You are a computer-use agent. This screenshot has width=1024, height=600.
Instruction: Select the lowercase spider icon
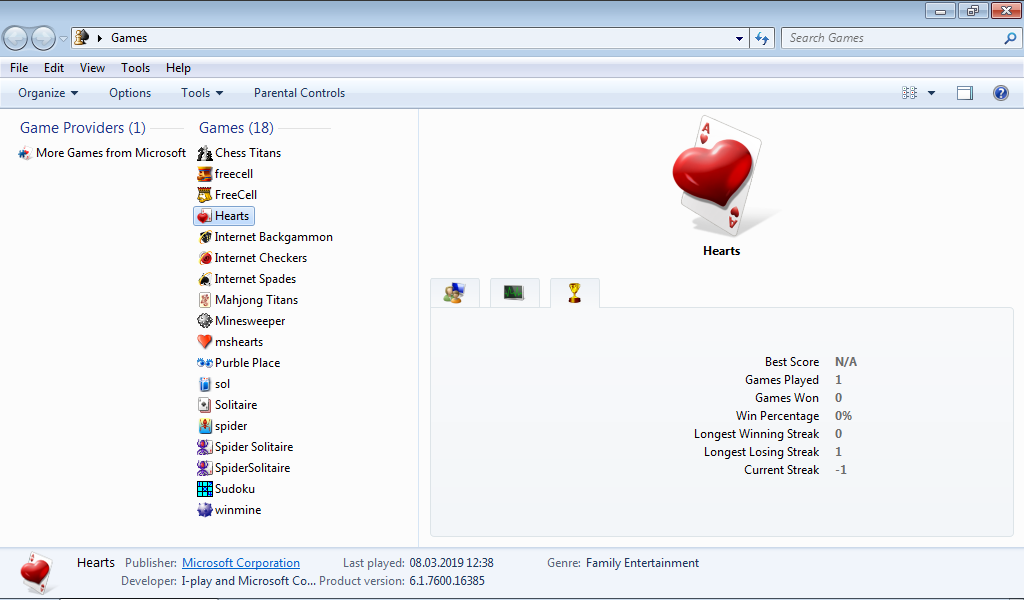[205, 426]
